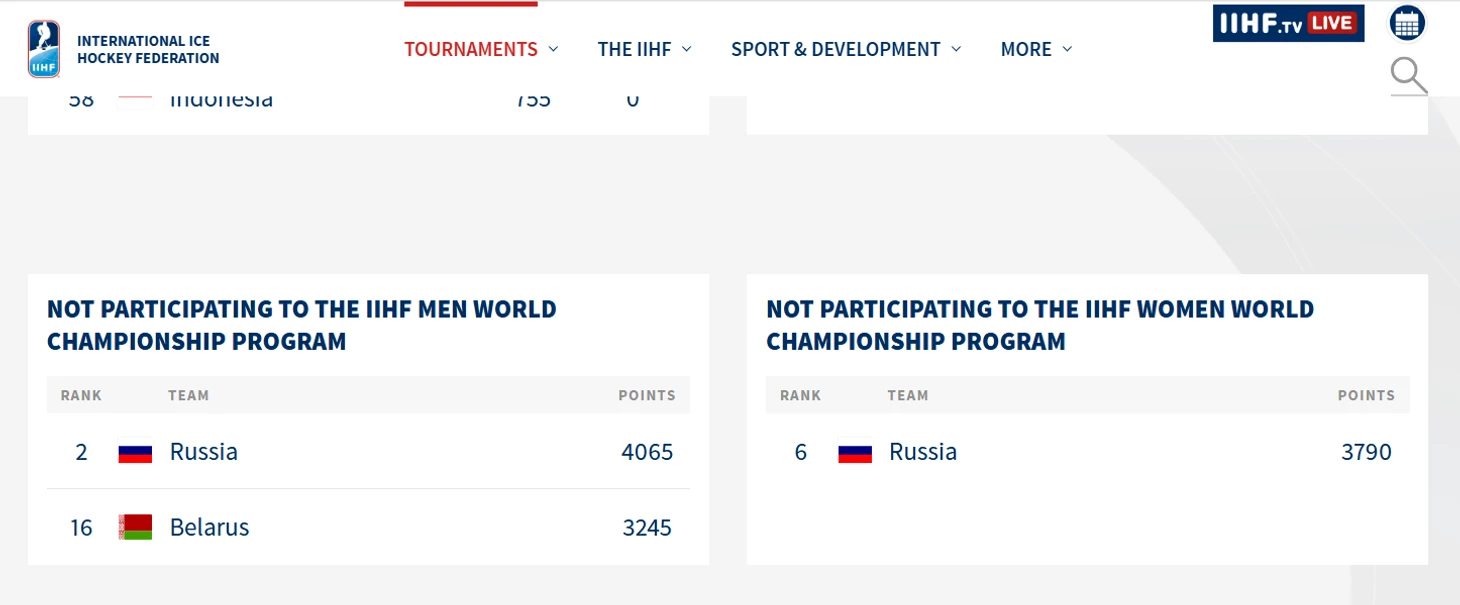Viewport: 1460px width, 605px height.
Task: Open the IIHF.tv LIVE badge
Action: [x=1288, y=23]
